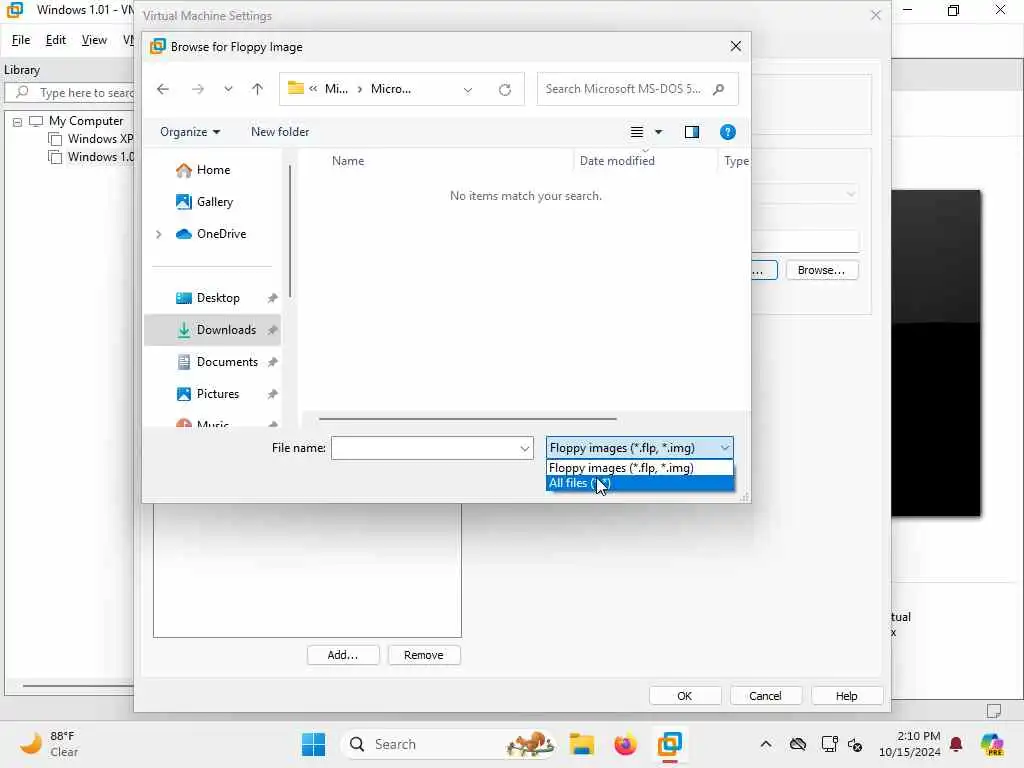1024x768 pixels.
Task: Click Help in Virtual Machine Settings
Action: pos(846,696)
